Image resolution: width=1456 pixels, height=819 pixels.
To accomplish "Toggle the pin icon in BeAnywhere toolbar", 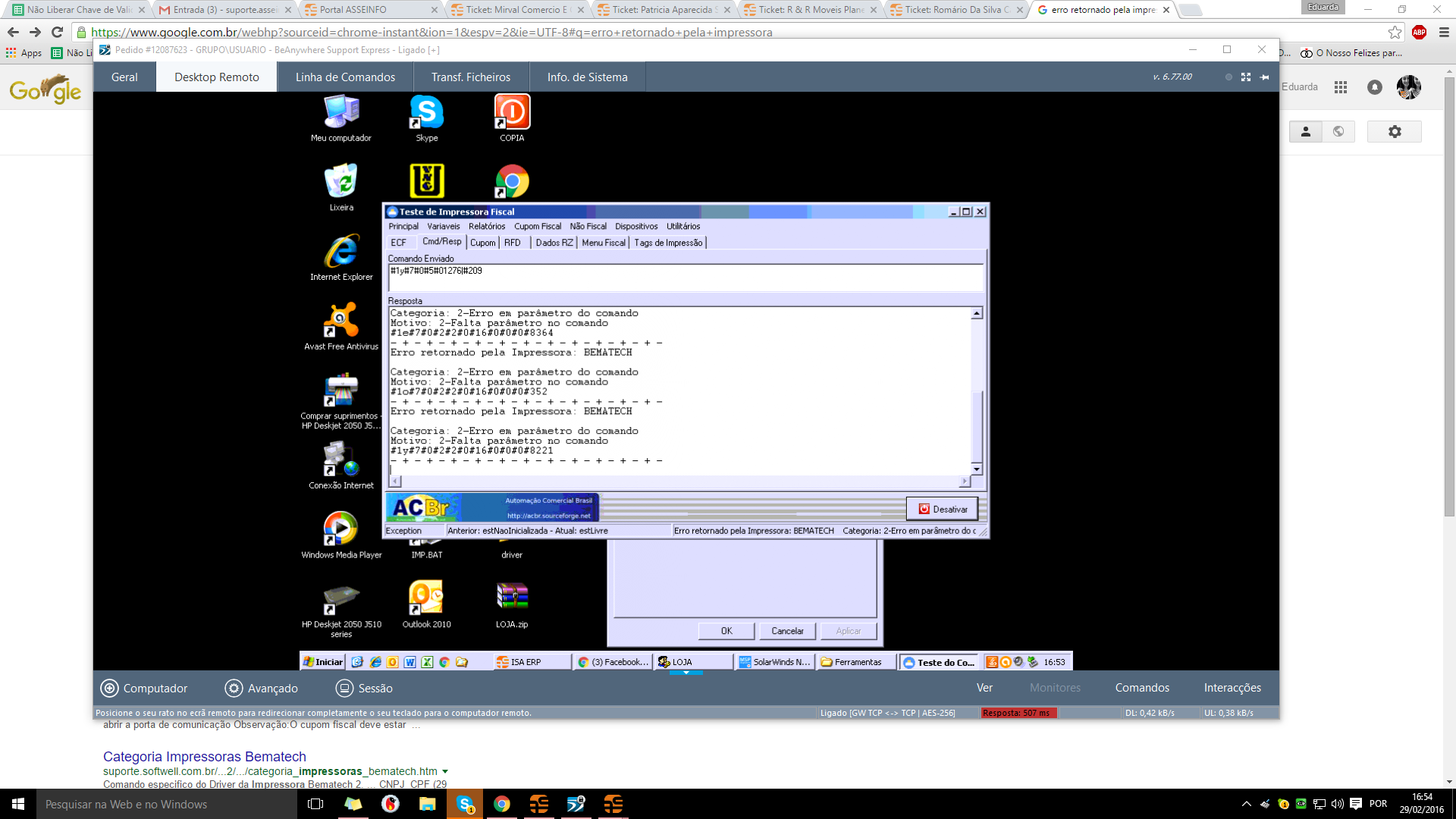I will [1264, 77].
